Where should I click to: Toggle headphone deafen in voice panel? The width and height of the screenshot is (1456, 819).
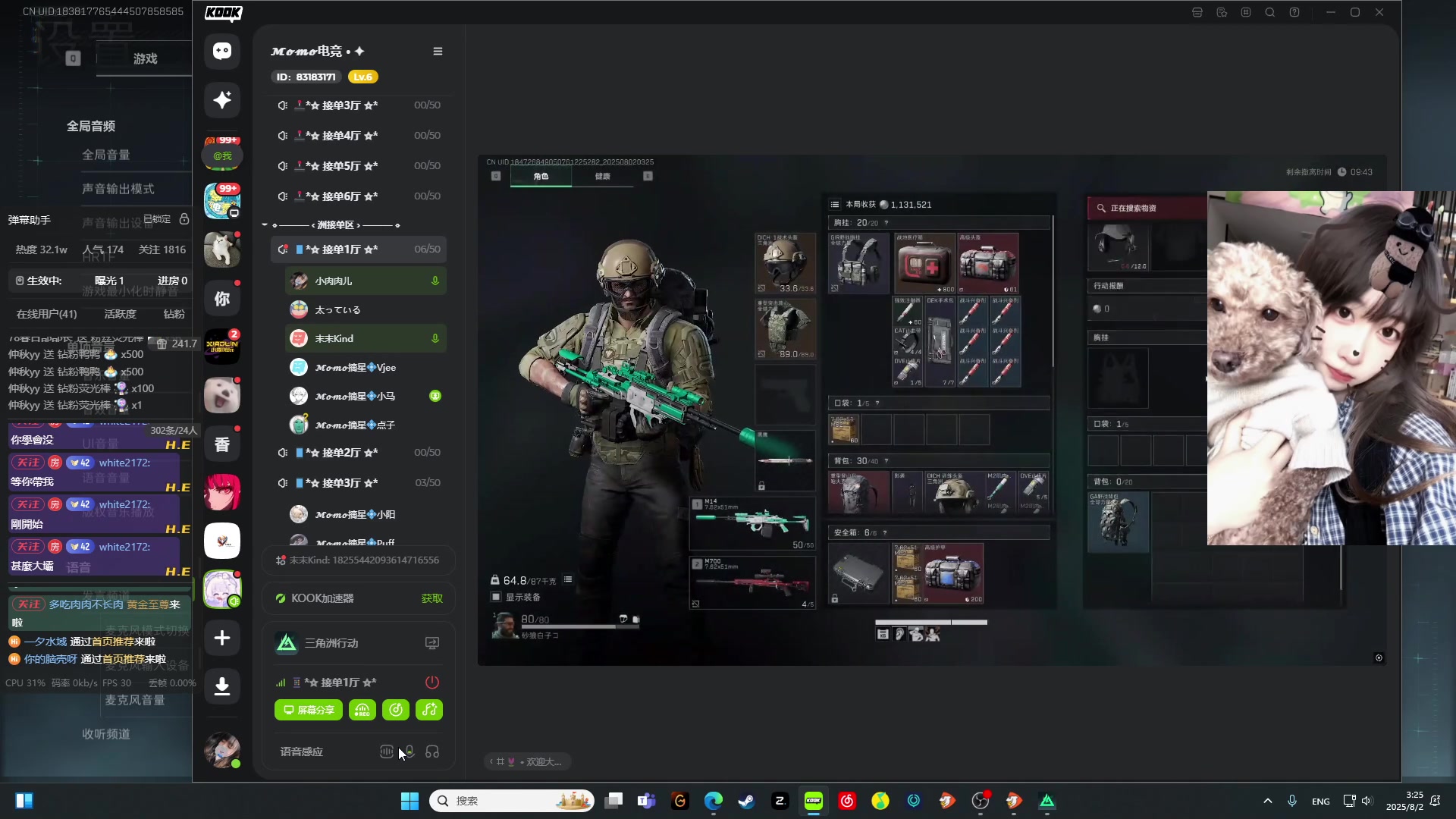[x=432, y=752]
